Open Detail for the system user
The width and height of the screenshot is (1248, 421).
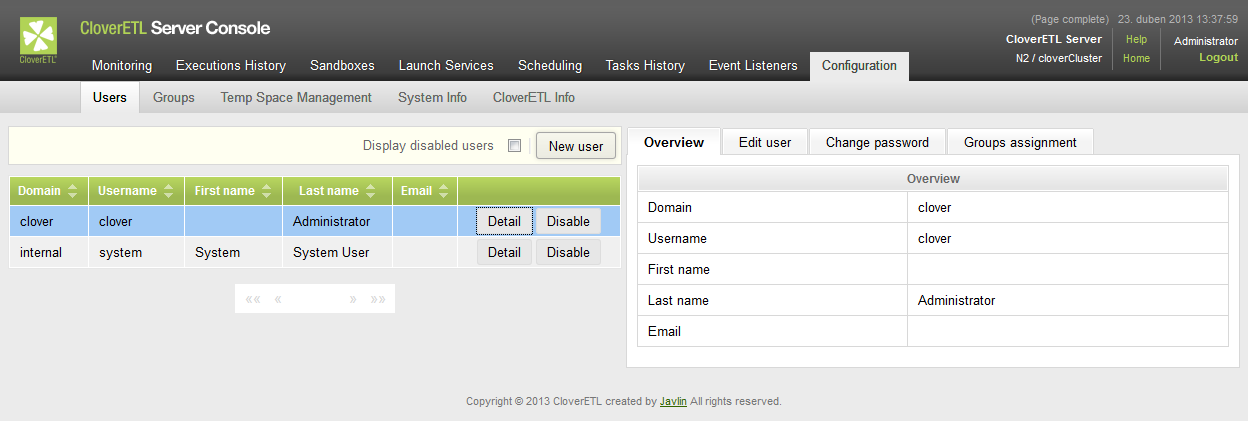click(504, 252)
